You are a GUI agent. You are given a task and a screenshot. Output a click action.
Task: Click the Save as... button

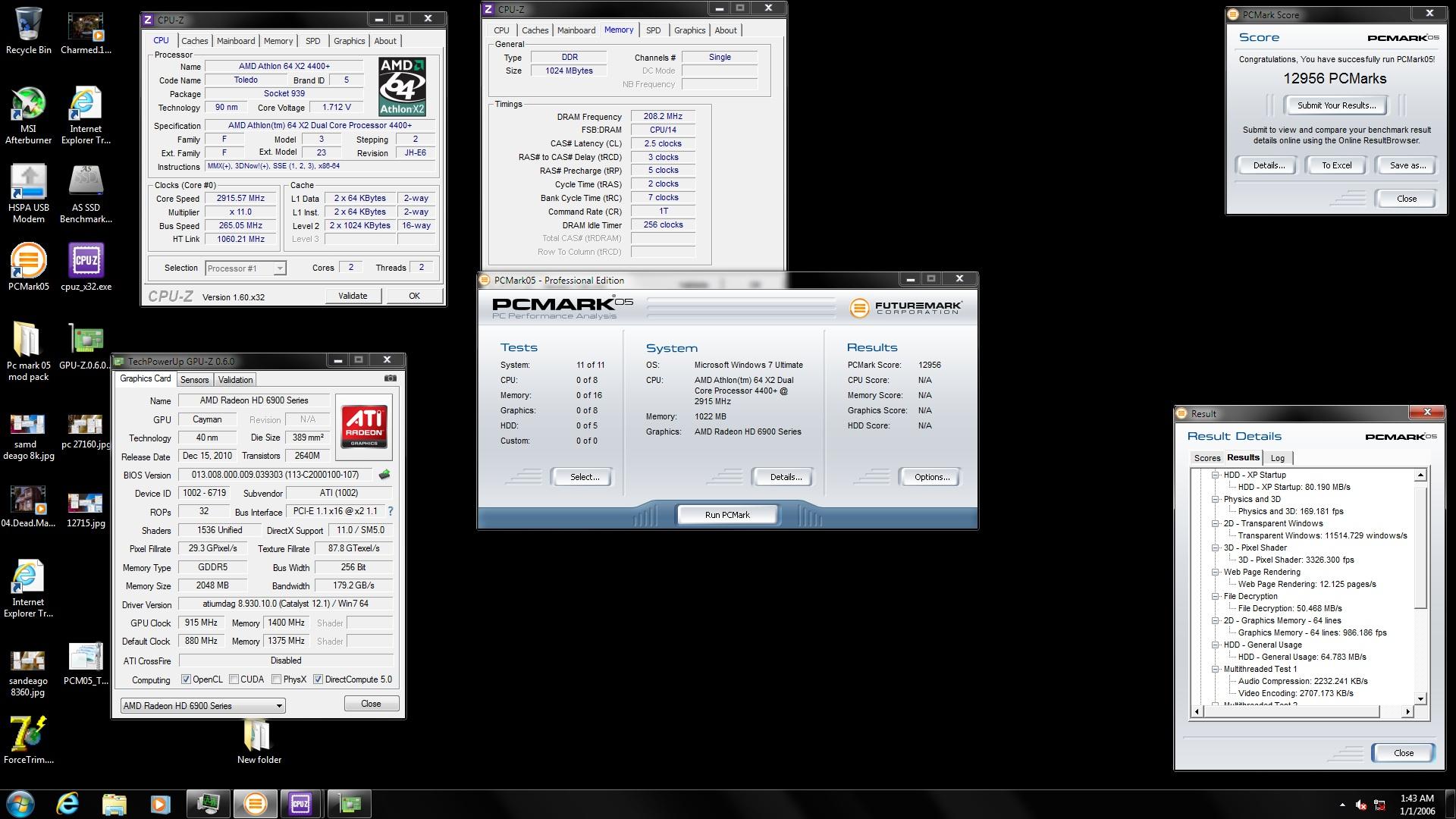[1407, 165]
